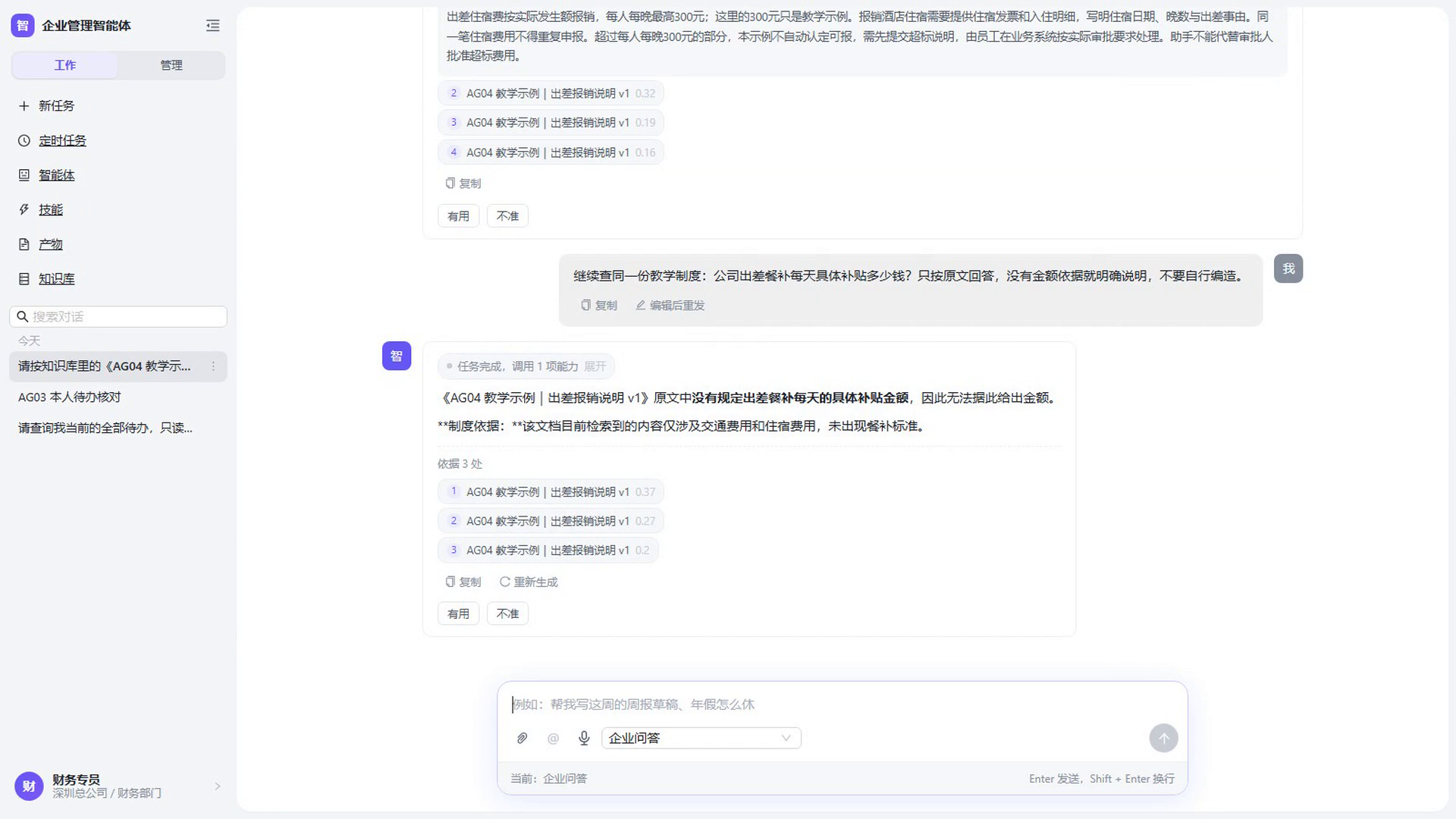Click the 智 assistant avatar in the chat
This screenshot has height=819, width=1456.
tap(397, 356)
